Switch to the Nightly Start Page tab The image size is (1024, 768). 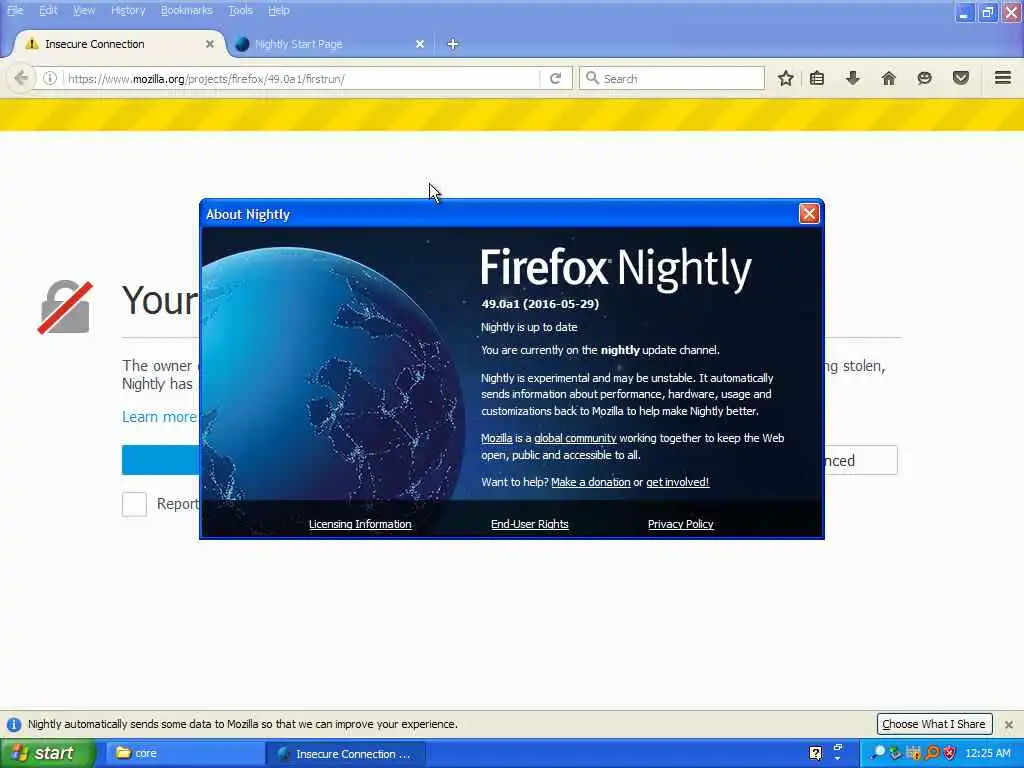330,44
